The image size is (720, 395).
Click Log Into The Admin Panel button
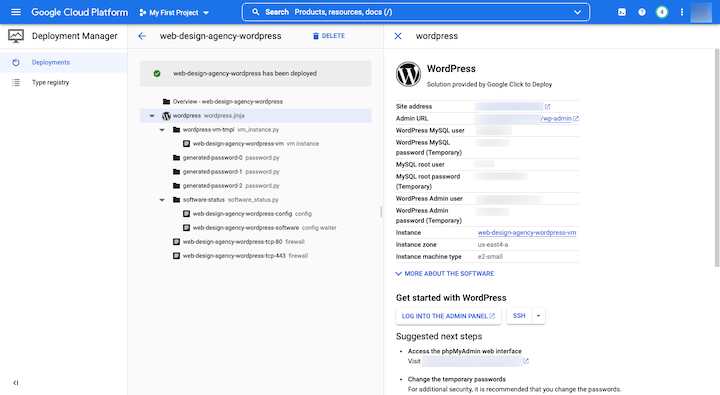coord(448,316)
